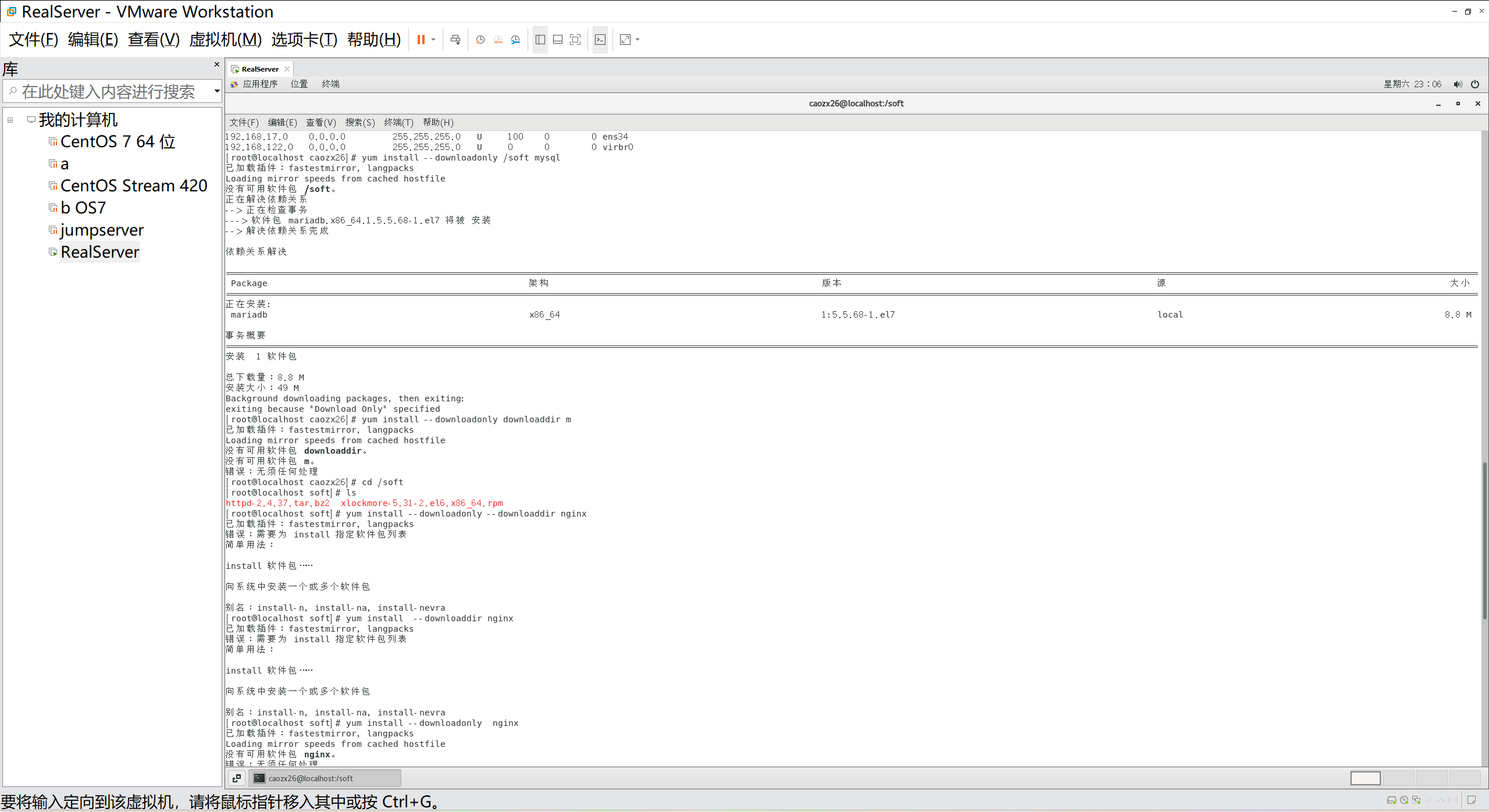Adjust the guest volume speaker control
1489x812 pixels.
1457,84
